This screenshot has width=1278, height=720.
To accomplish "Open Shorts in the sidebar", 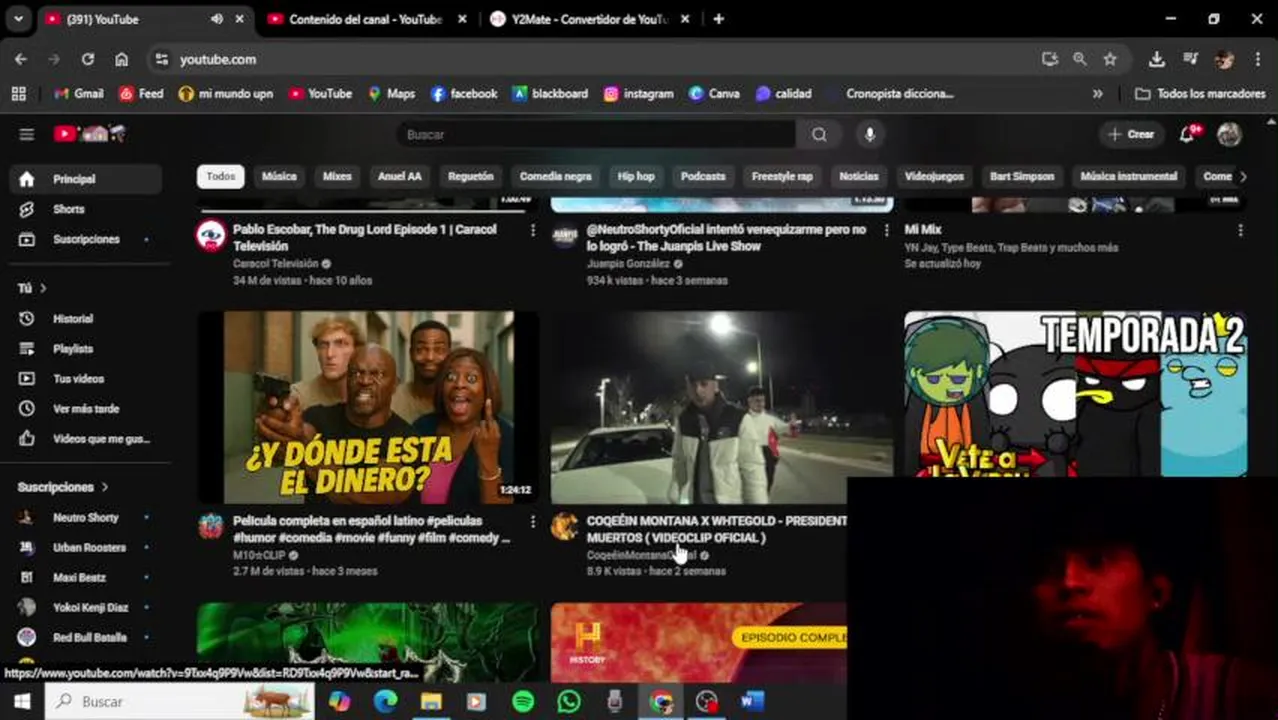I will coord(85,209).
